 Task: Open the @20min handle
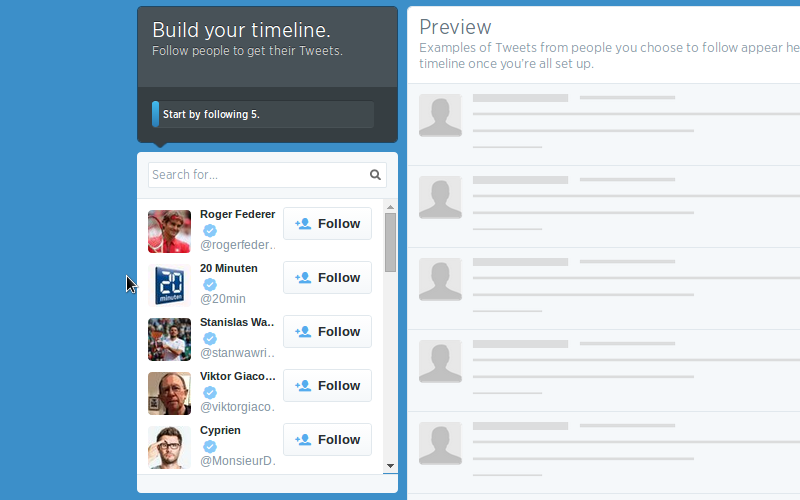(x=222, y=299)
